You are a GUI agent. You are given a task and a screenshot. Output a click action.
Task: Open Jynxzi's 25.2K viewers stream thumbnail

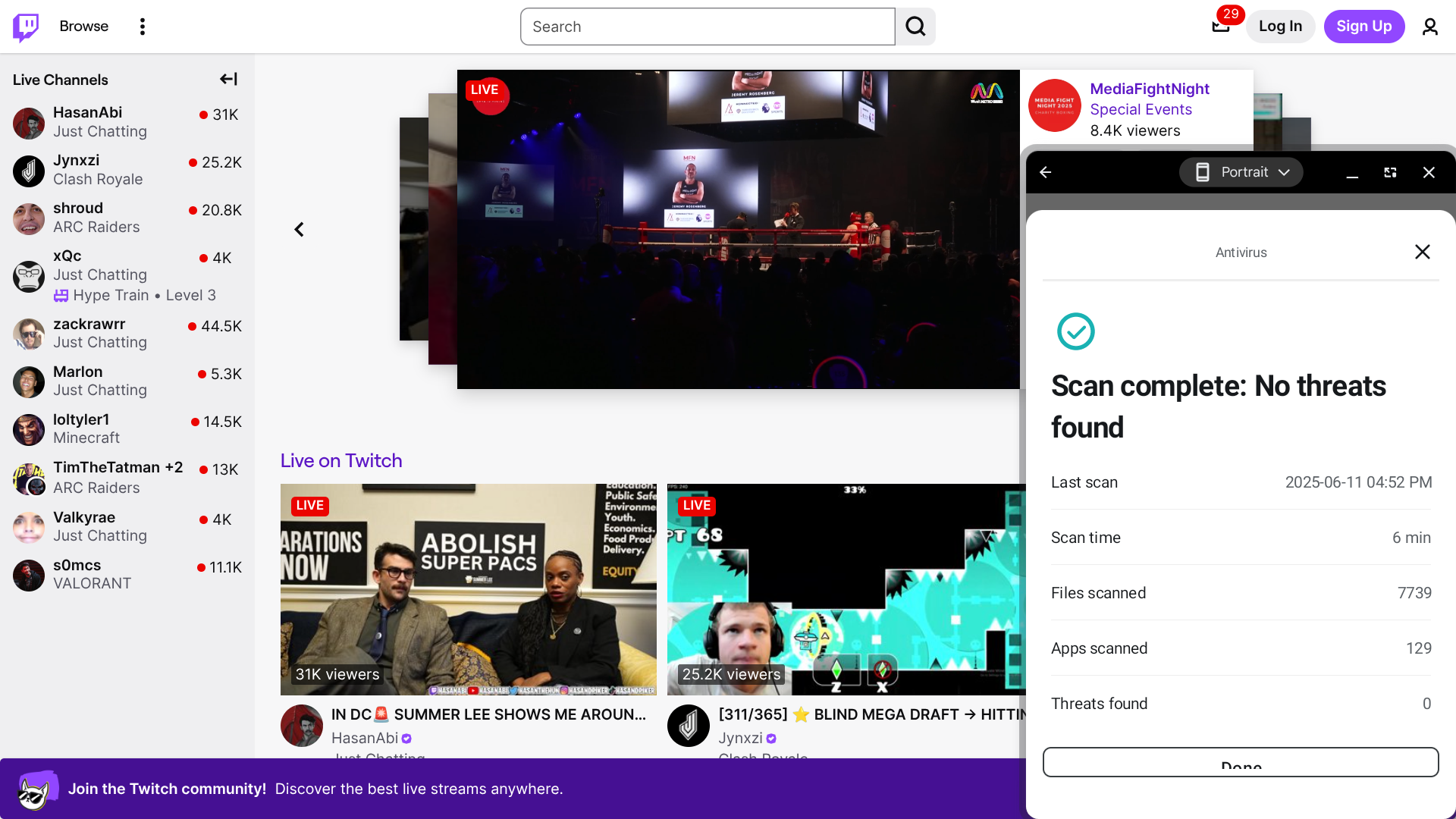click(846, 589)
